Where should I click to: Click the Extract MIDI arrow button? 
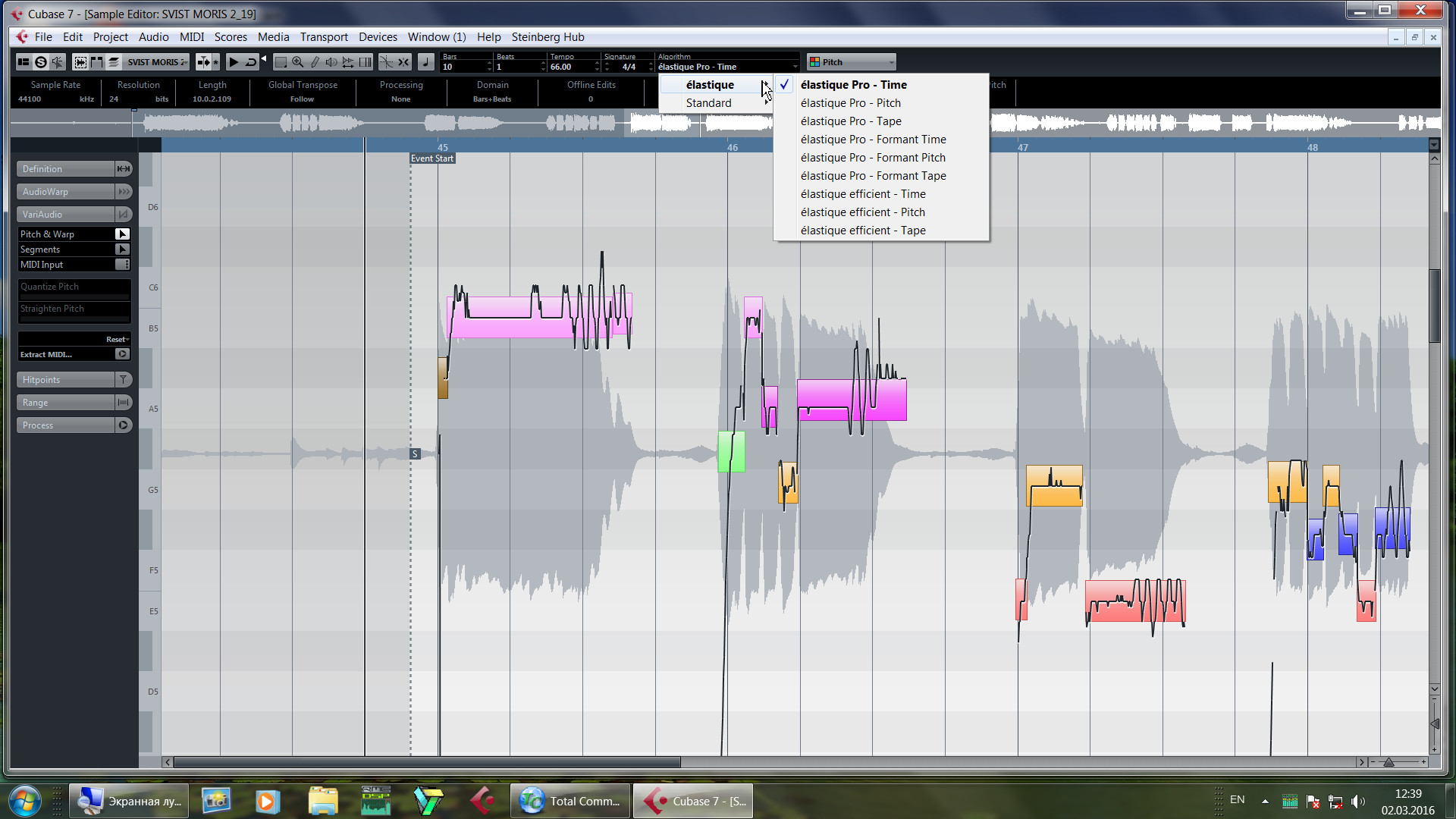point(122,354)
